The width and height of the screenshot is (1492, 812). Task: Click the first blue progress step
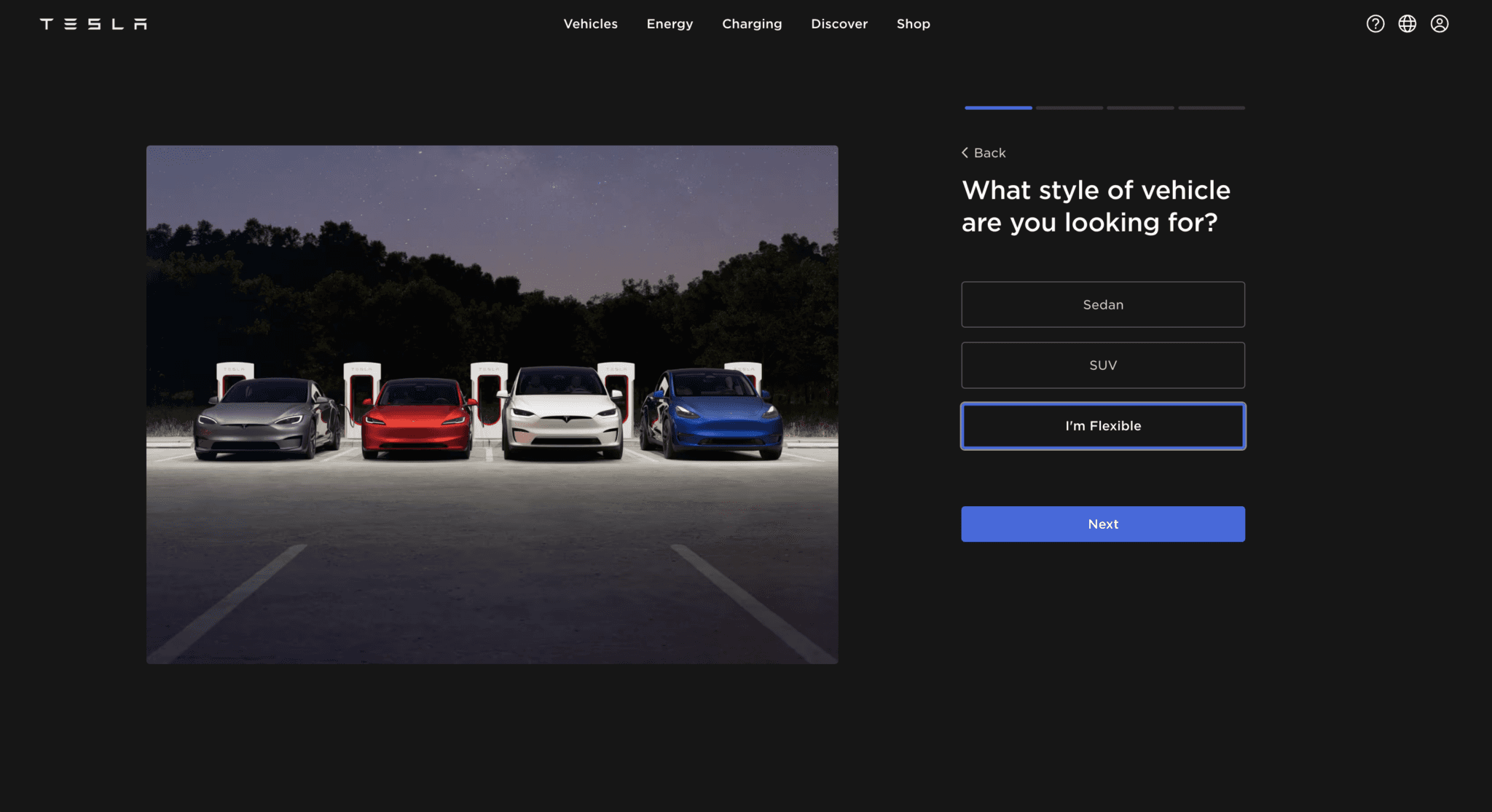997,108
